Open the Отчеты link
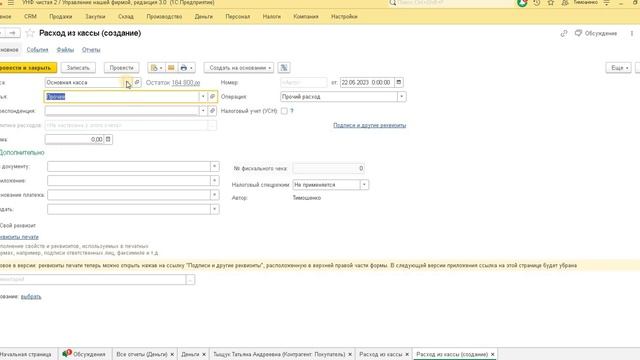 pyautogui.click(x=91, y=50)
